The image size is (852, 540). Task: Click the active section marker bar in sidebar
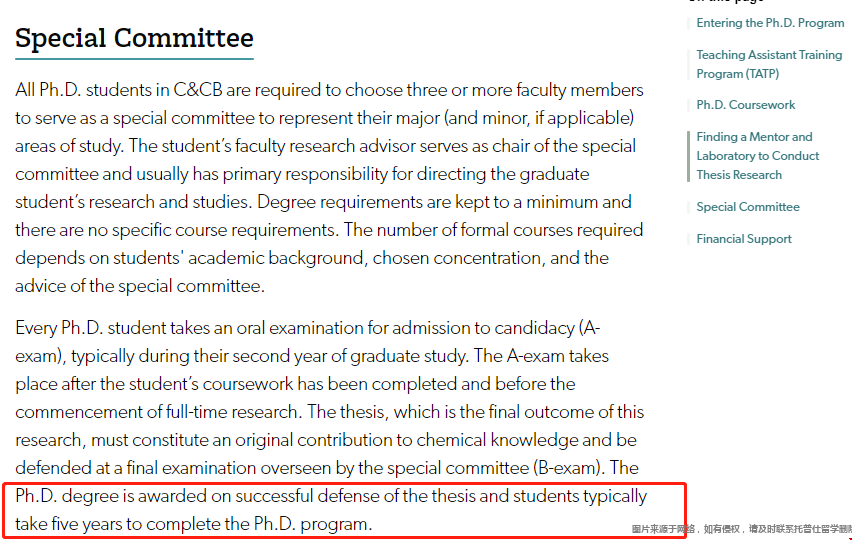pyautogui.click(x=689, y=156)
